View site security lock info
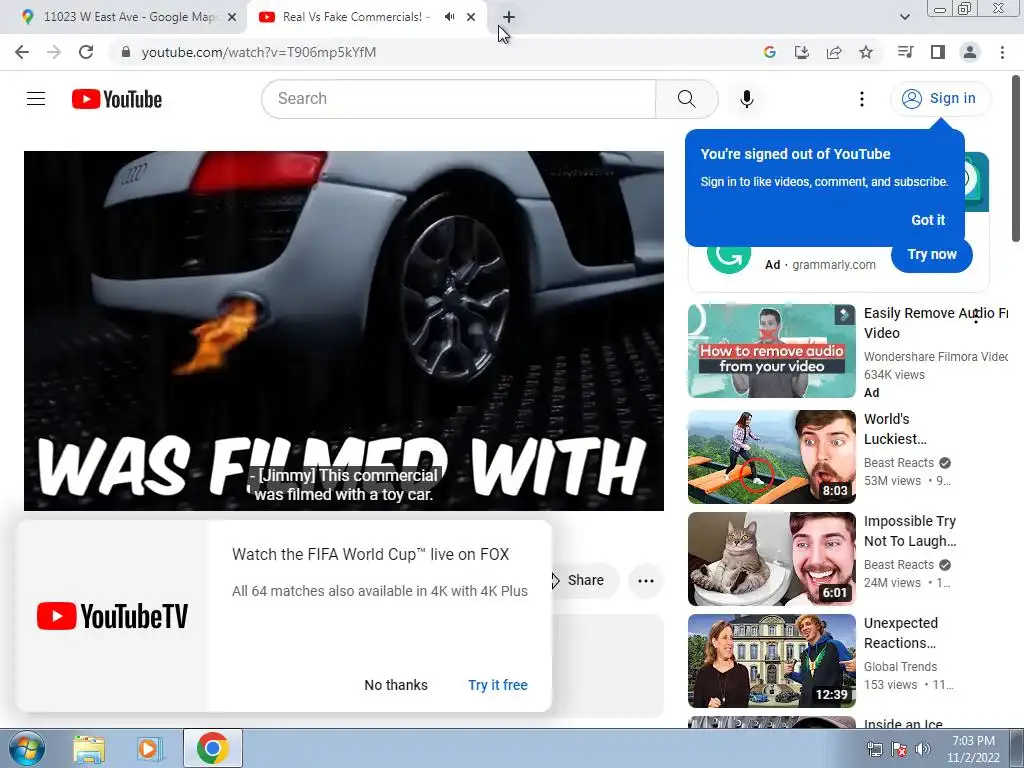The width and height of the screenshot is (1024, 768). click(x=126, y=52)
